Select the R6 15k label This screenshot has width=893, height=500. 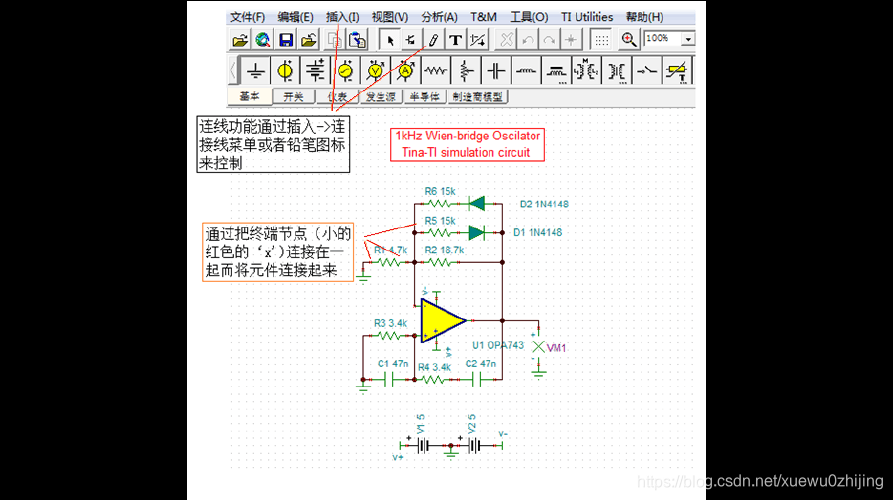(x=440, y=191)
